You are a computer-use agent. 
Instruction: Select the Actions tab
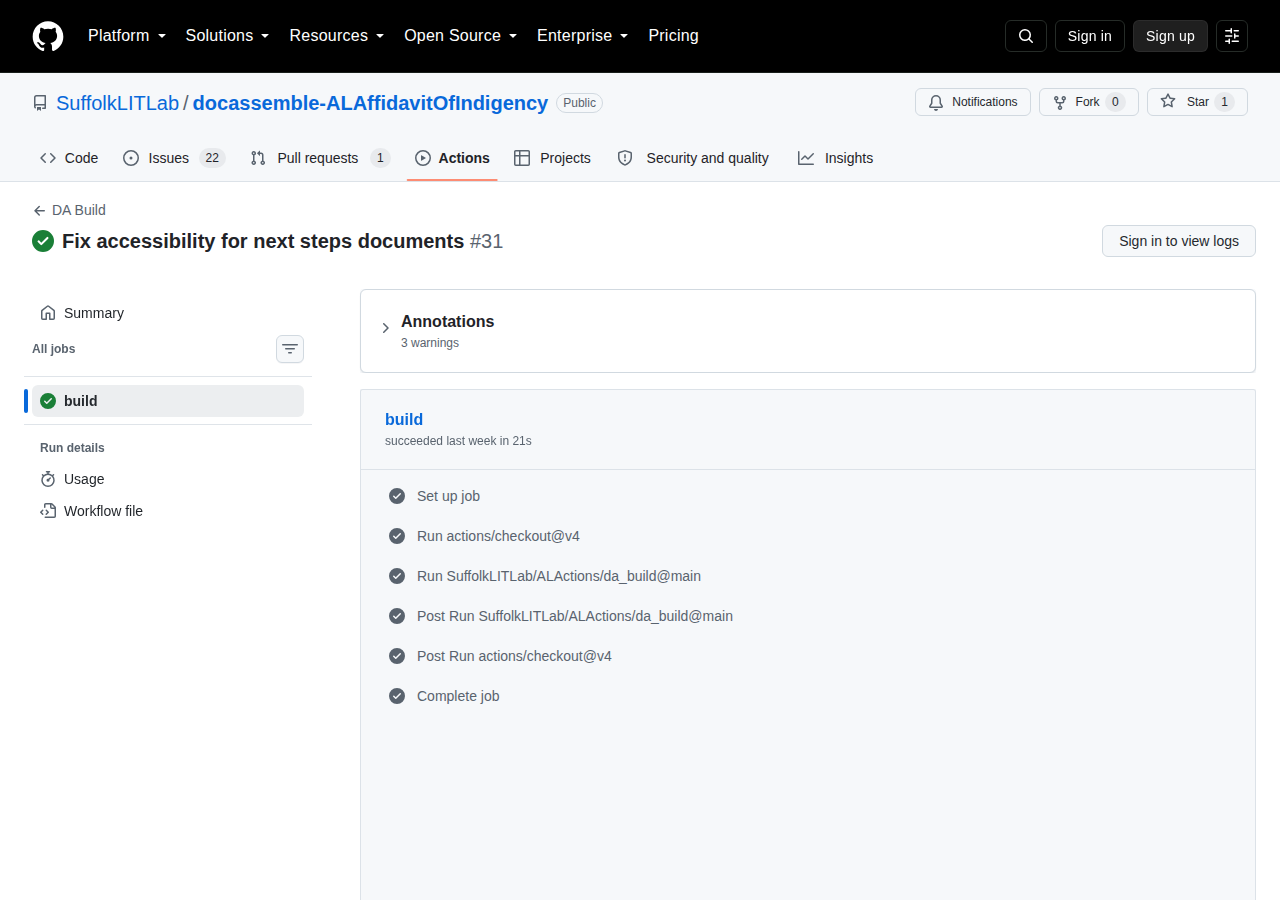pos(452,158)
